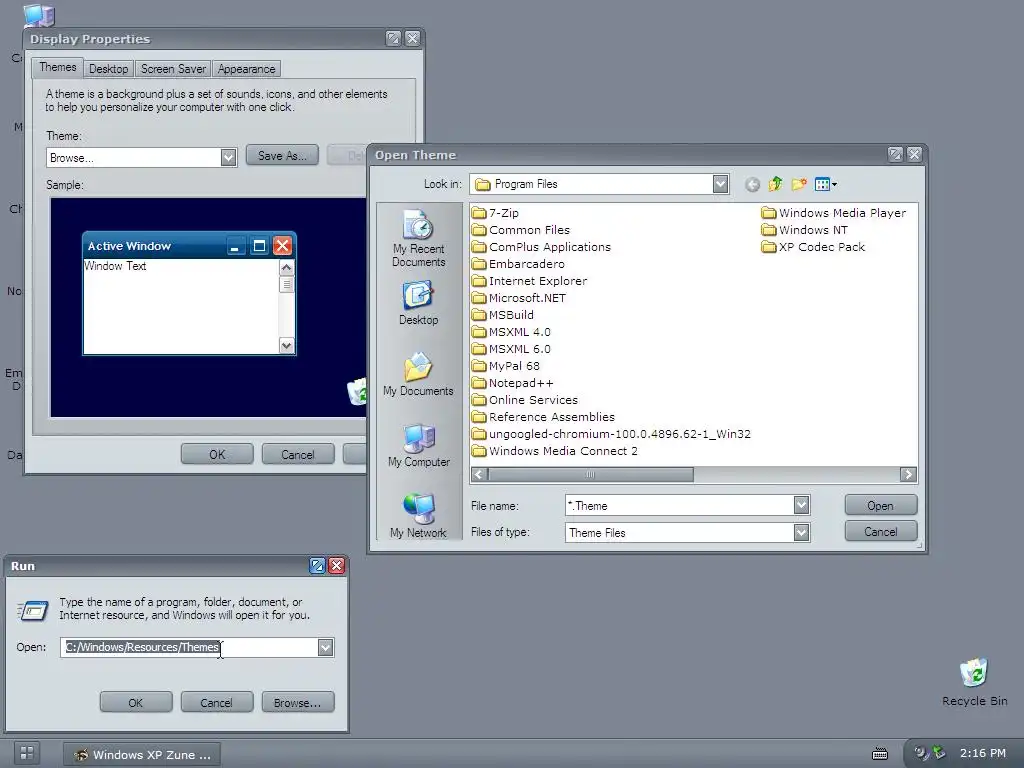Screen dimensions: 1024x768
Task: Select the ungoogled-chromium folder
Action: coord(611,434)
